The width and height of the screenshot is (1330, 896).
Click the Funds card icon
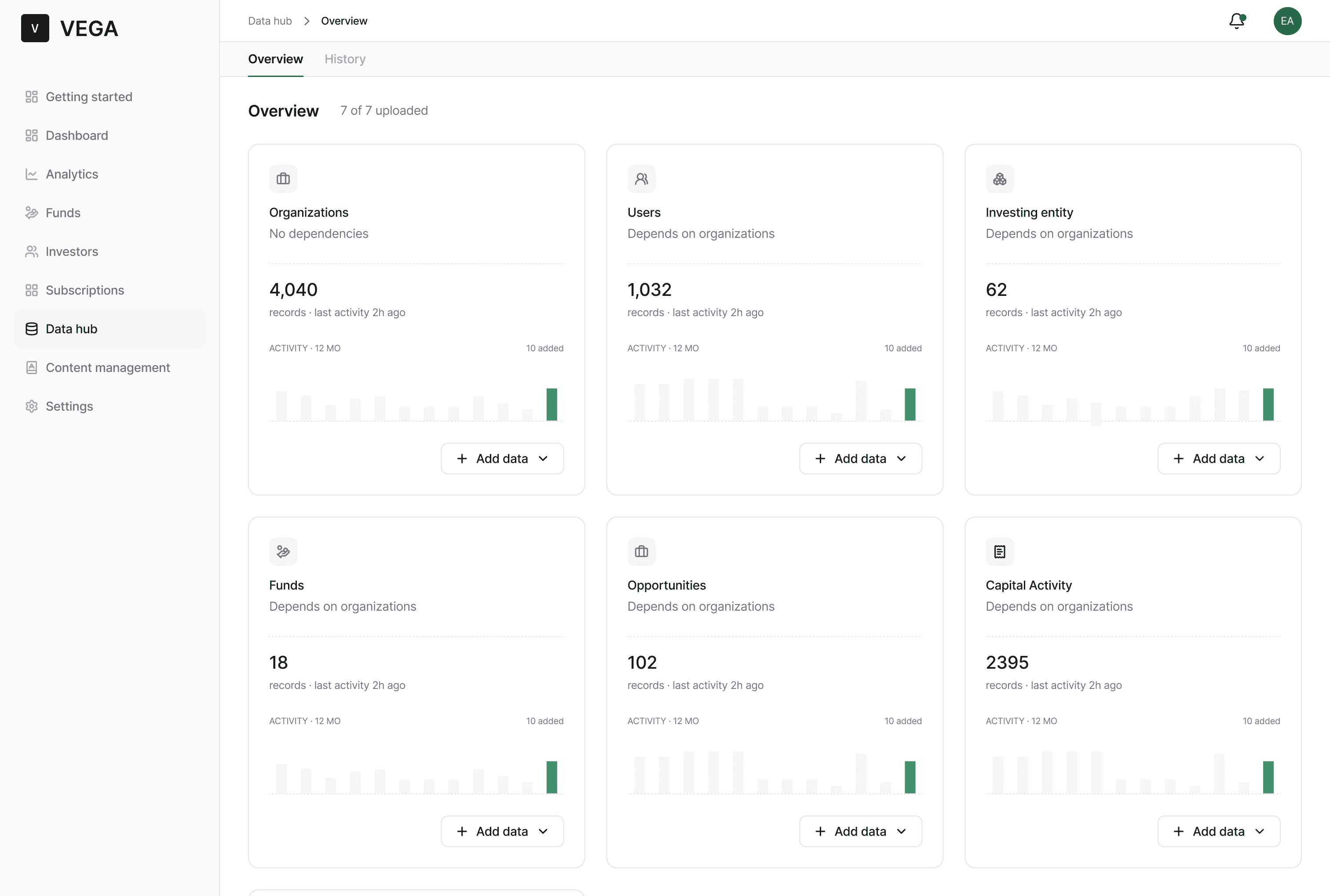click(x=283, y=551)
